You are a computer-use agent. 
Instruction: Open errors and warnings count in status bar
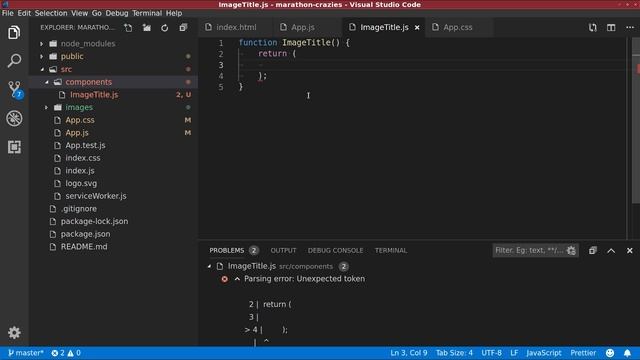tap(66, 353)
